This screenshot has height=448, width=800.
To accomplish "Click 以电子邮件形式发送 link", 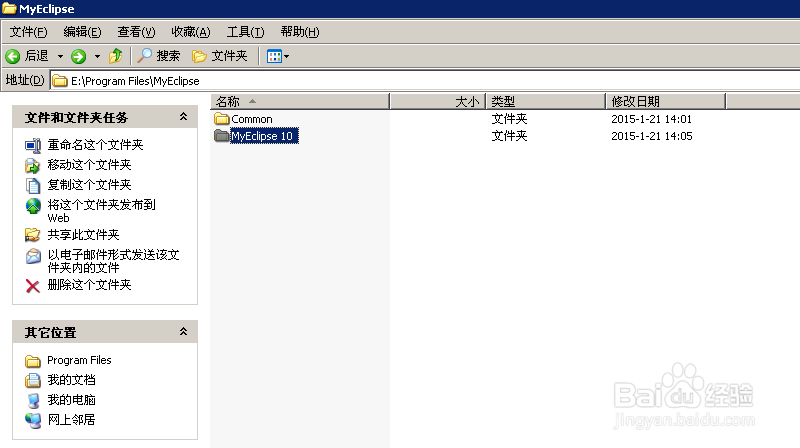I will 113,261.
